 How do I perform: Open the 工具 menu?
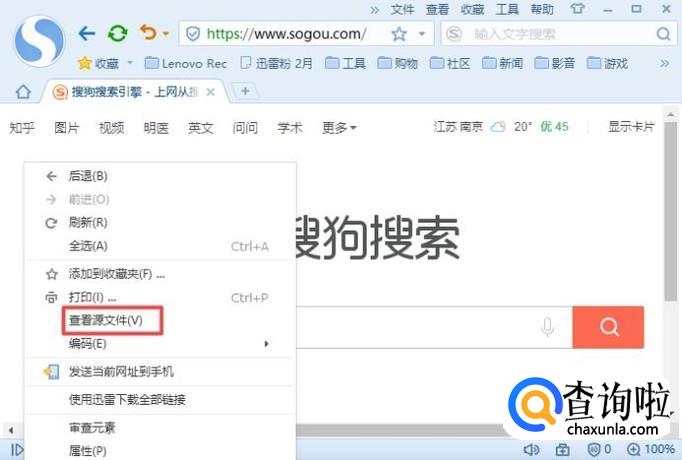tap(507, 9)
